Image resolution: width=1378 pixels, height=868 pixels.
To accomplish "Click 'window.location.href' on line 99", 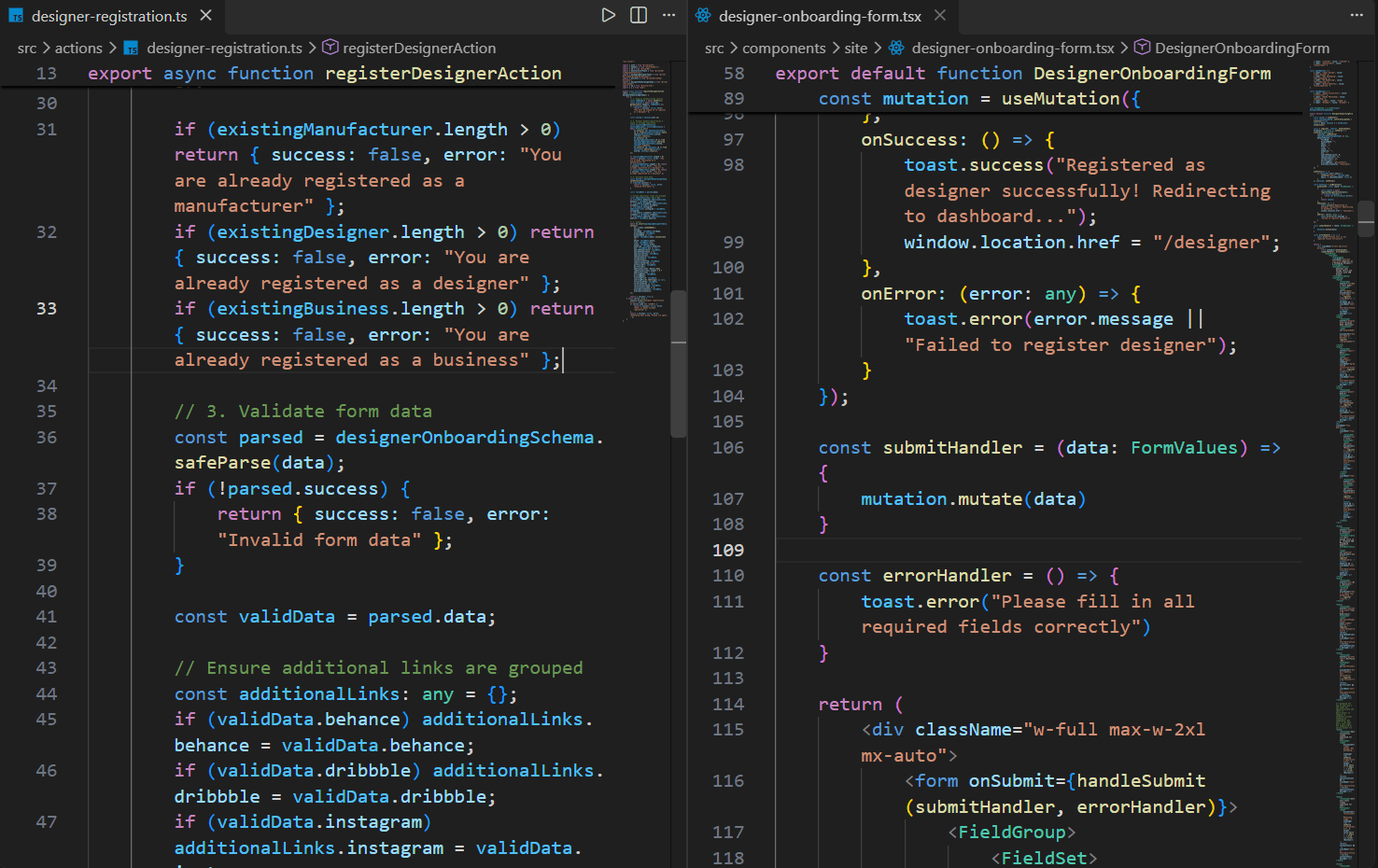I will [x=1011, y=243].
